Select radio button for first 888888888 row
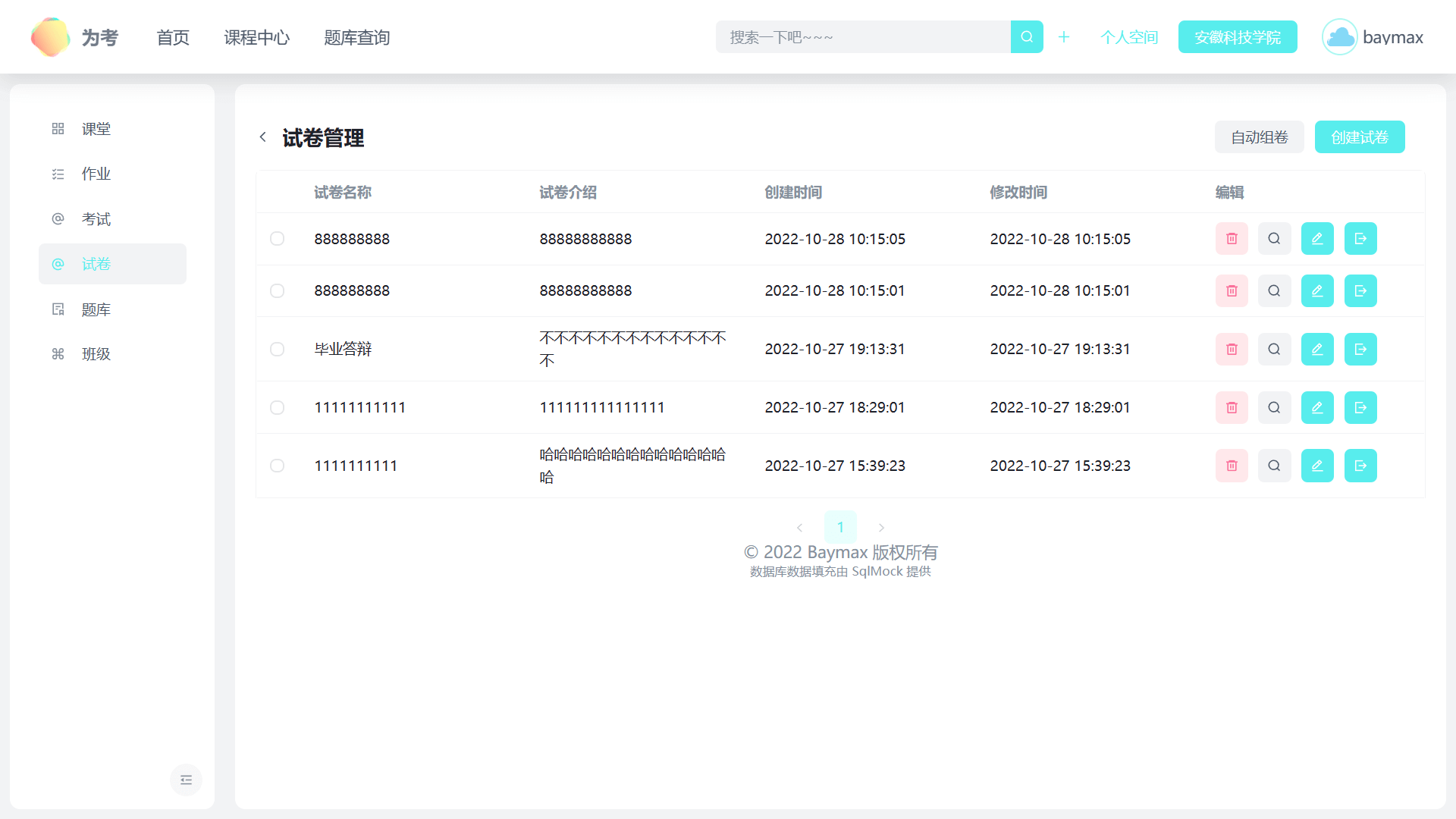 pyautogui.click(x=278, y=239)
